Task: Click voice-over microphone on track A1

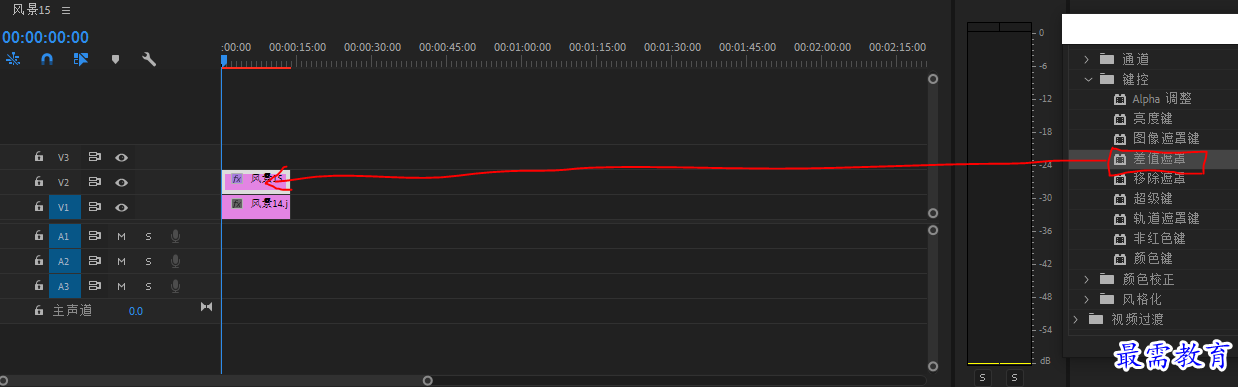Action: [175, 236]
